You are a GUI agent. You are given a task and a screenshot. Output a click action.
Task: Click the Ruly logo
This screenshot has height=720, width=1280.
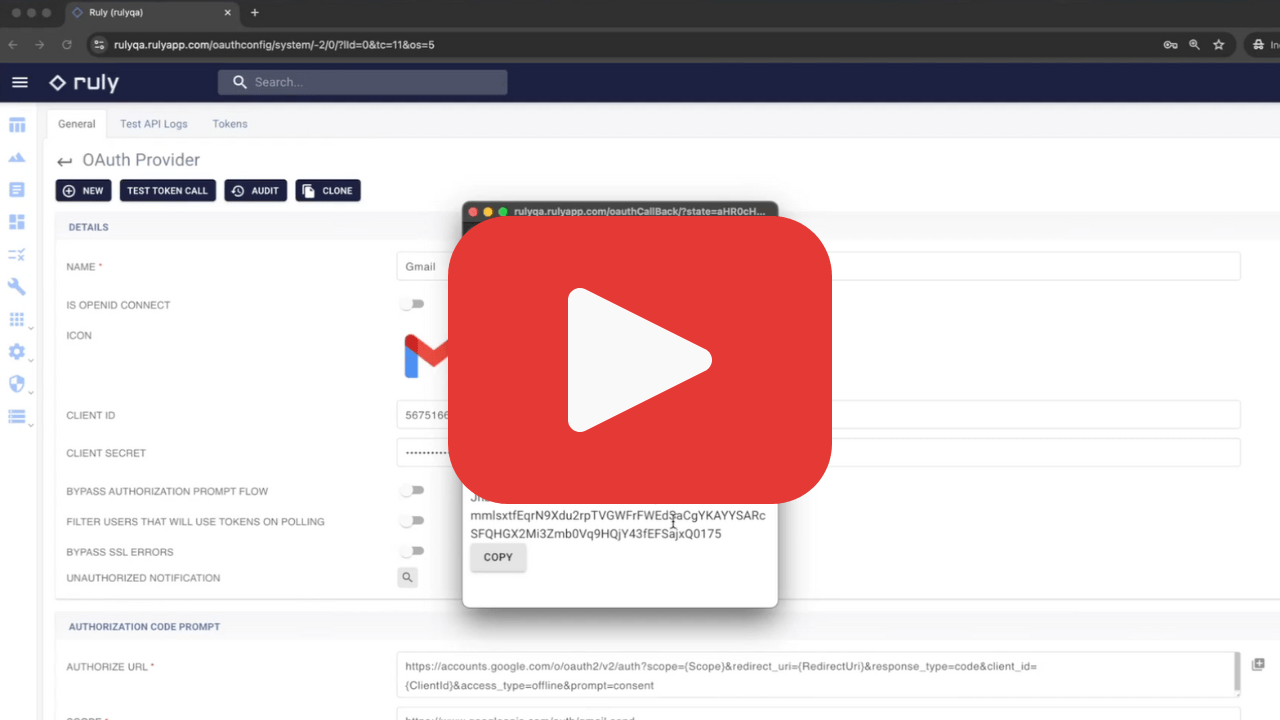coord(84,82)
